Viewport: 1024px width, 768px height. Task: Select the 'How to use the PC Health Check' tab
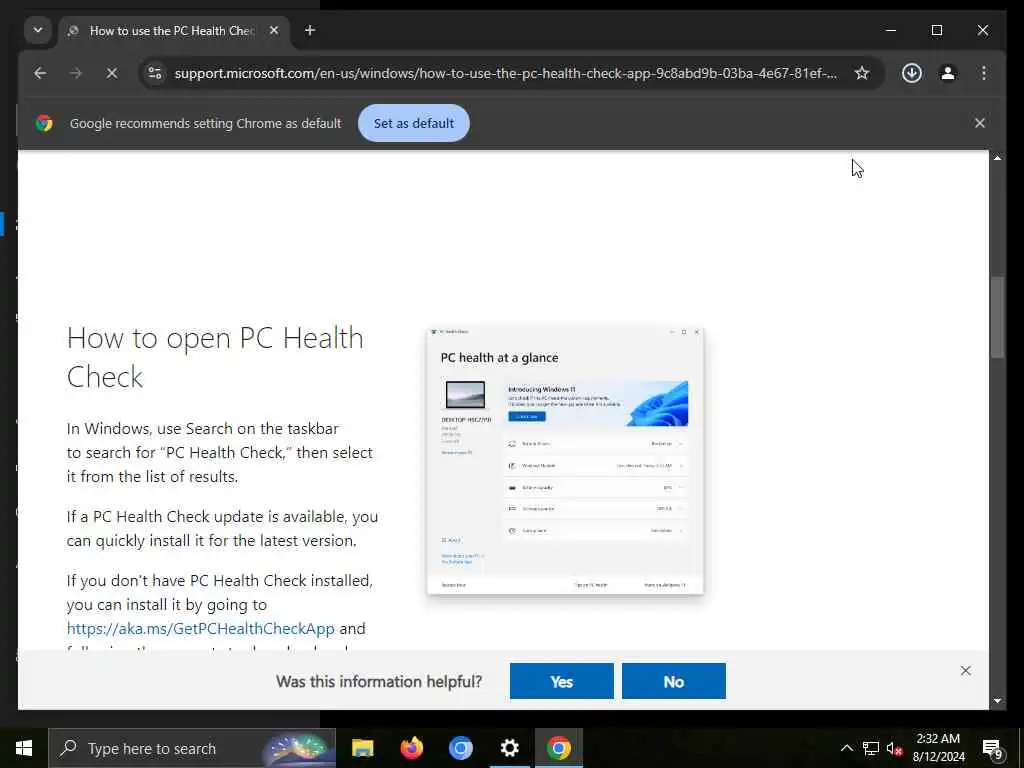click(171, 31)
